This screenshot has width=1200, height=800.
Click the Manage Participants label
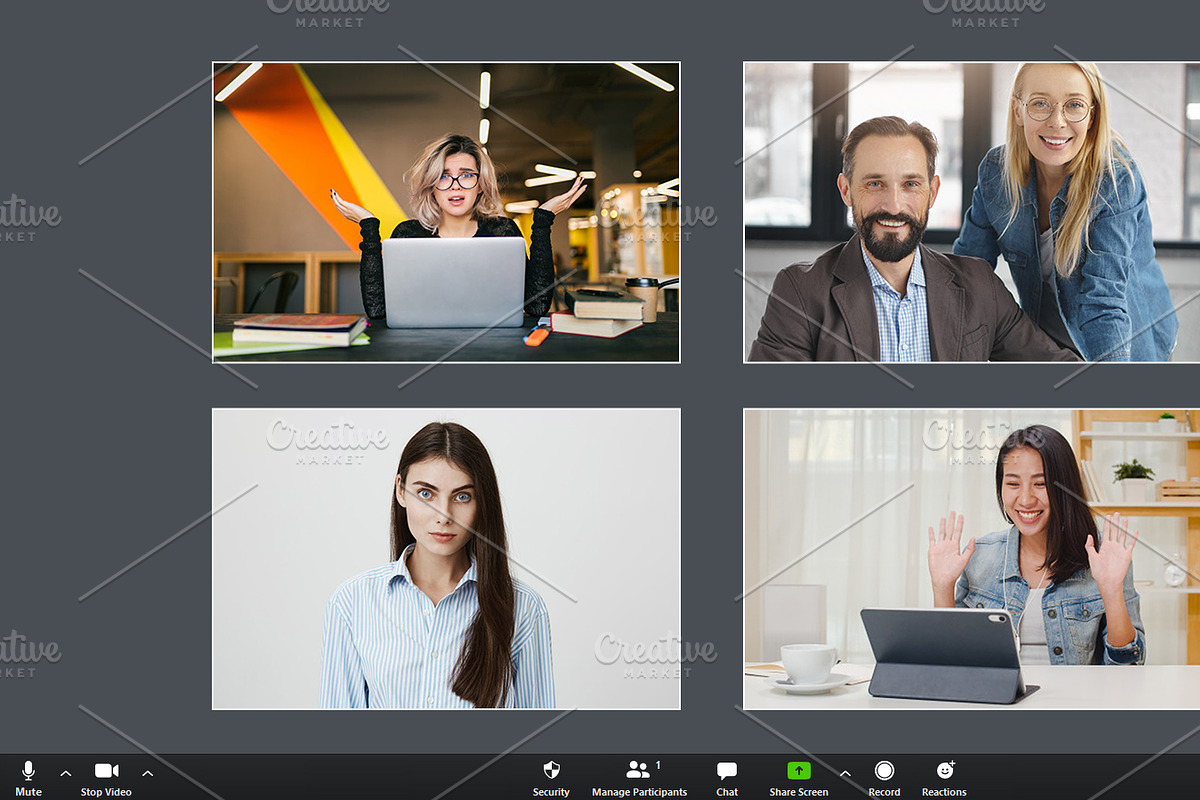pyautogui.click(x=639, y=792)
